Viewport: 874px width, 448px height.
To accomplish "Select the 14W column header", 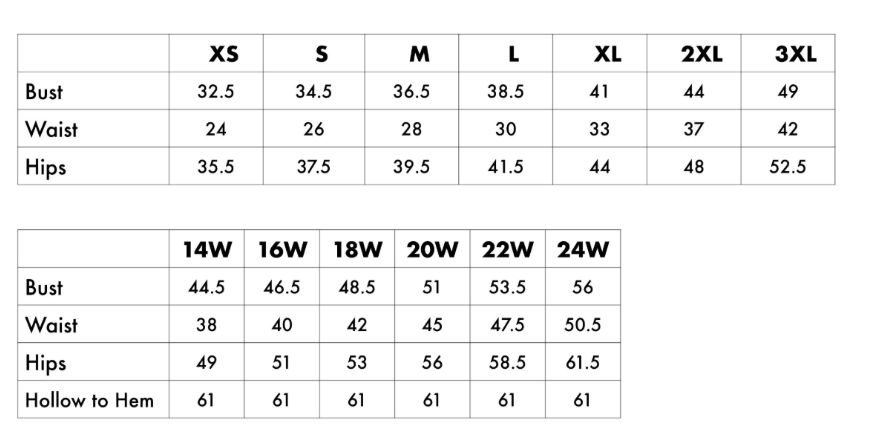I will (x=206, y=249).
